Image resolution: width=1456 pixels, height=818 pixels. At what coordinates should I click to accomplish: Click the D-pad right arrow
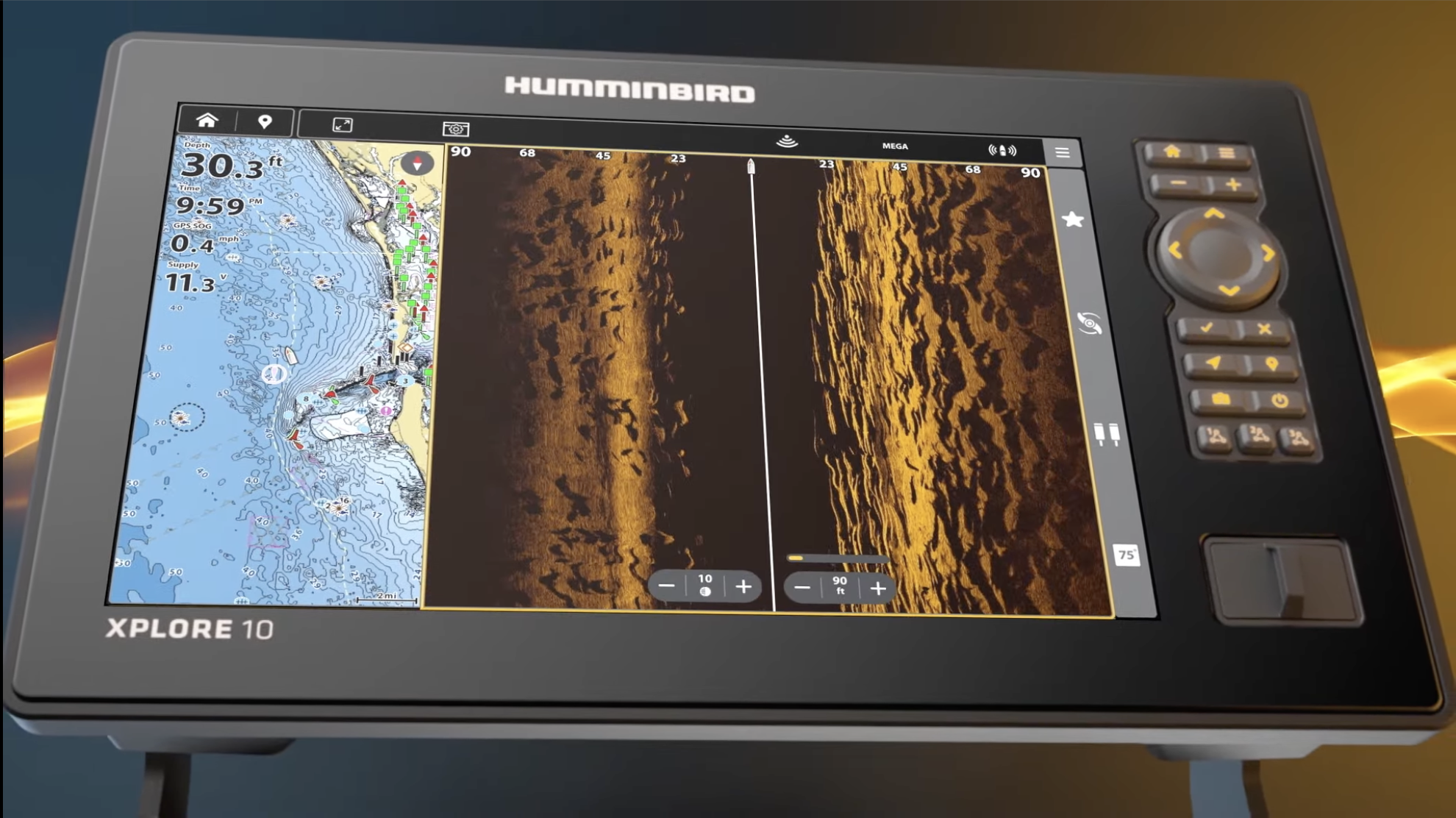[x=1268, y=254]
